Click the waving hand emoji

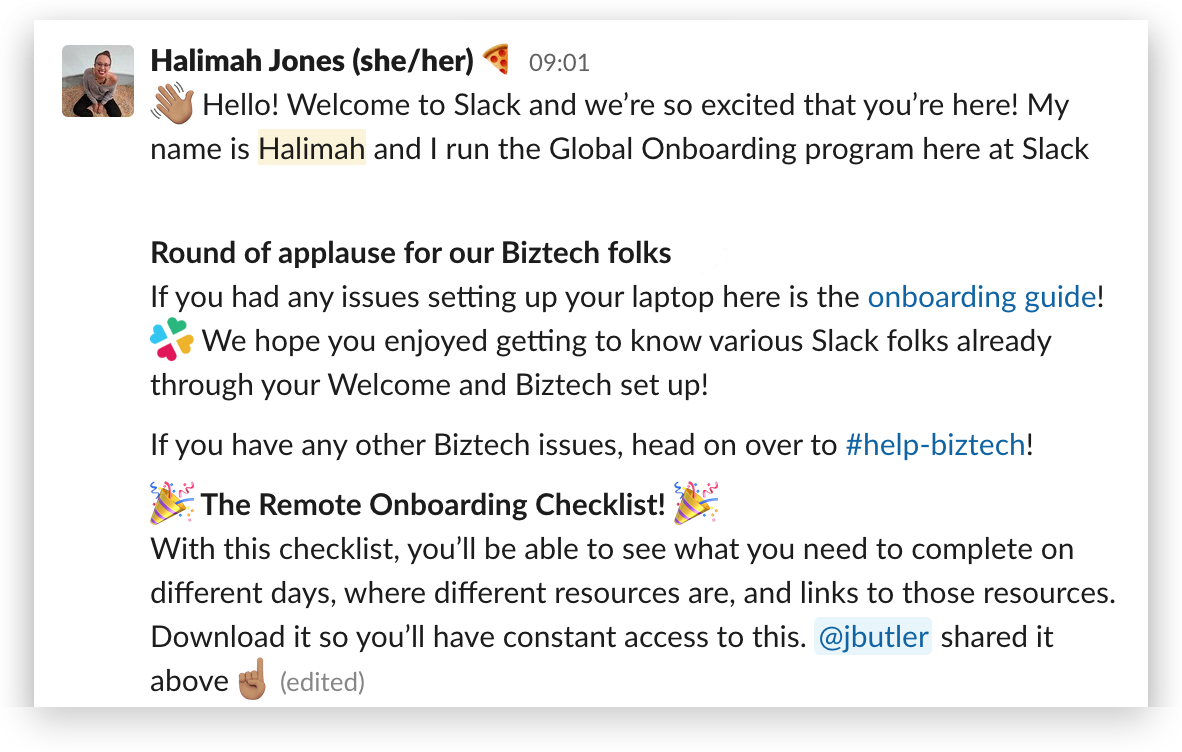[173, 103]
